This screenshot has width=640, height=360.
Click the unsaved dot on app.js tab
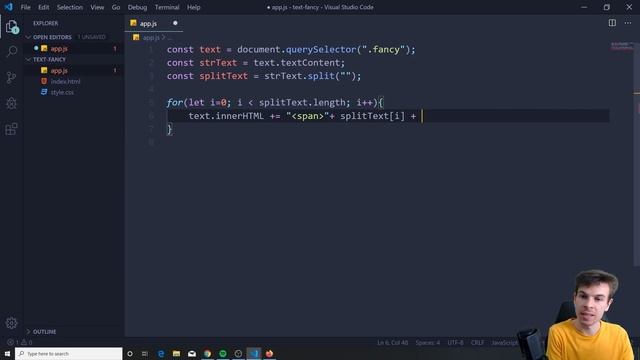click(175, 23)
